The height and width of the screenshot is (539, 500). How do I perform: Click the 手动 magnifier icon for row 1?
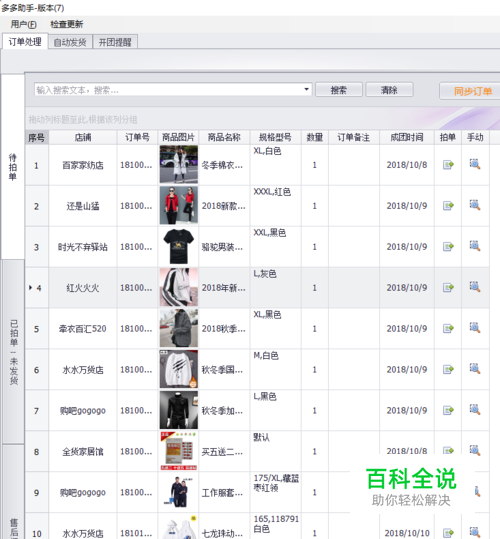pyautogui.click(x=475, y=164)
